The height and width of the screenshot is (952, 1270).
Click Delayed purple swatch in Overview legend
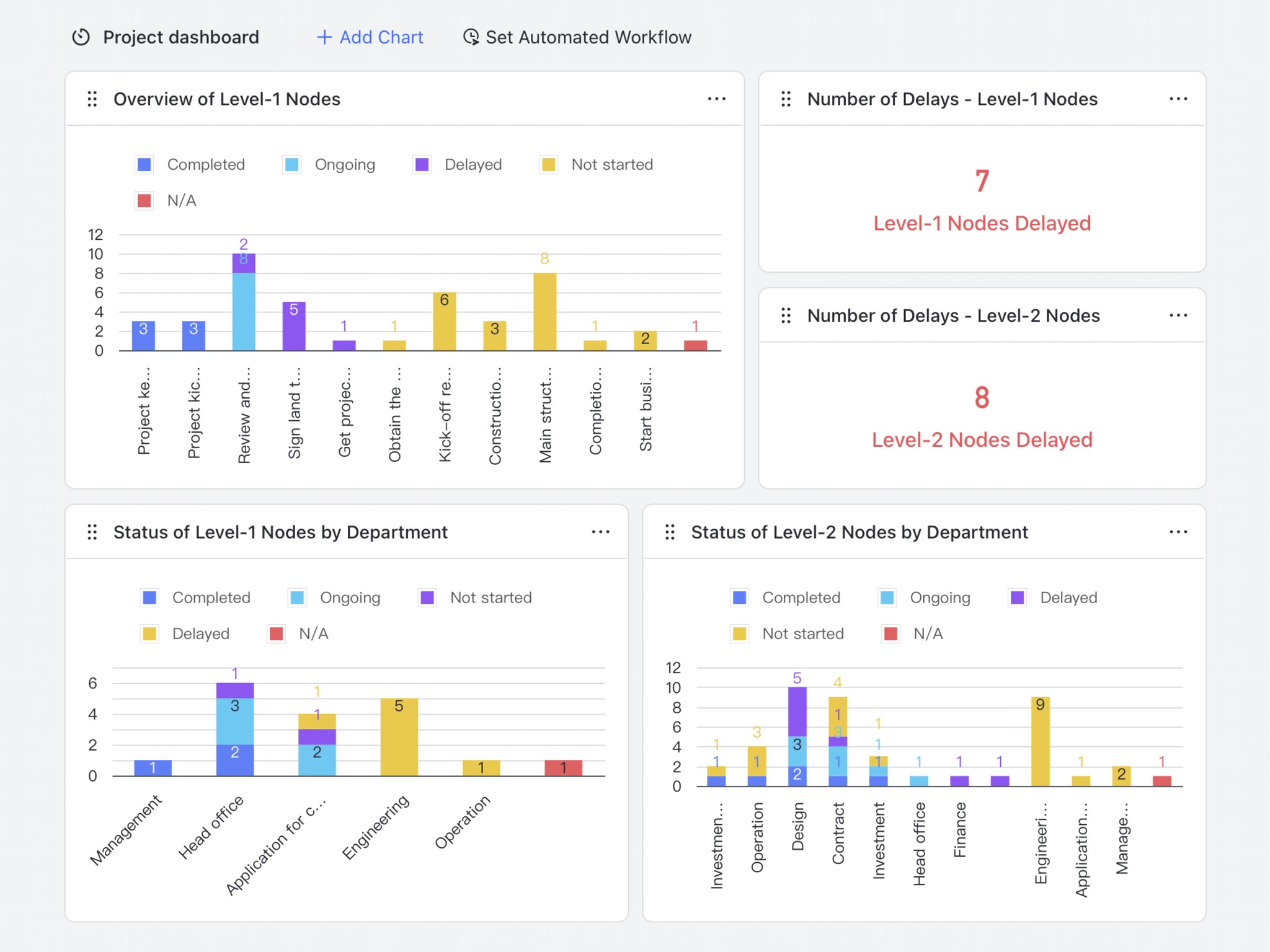coord(422,164)
